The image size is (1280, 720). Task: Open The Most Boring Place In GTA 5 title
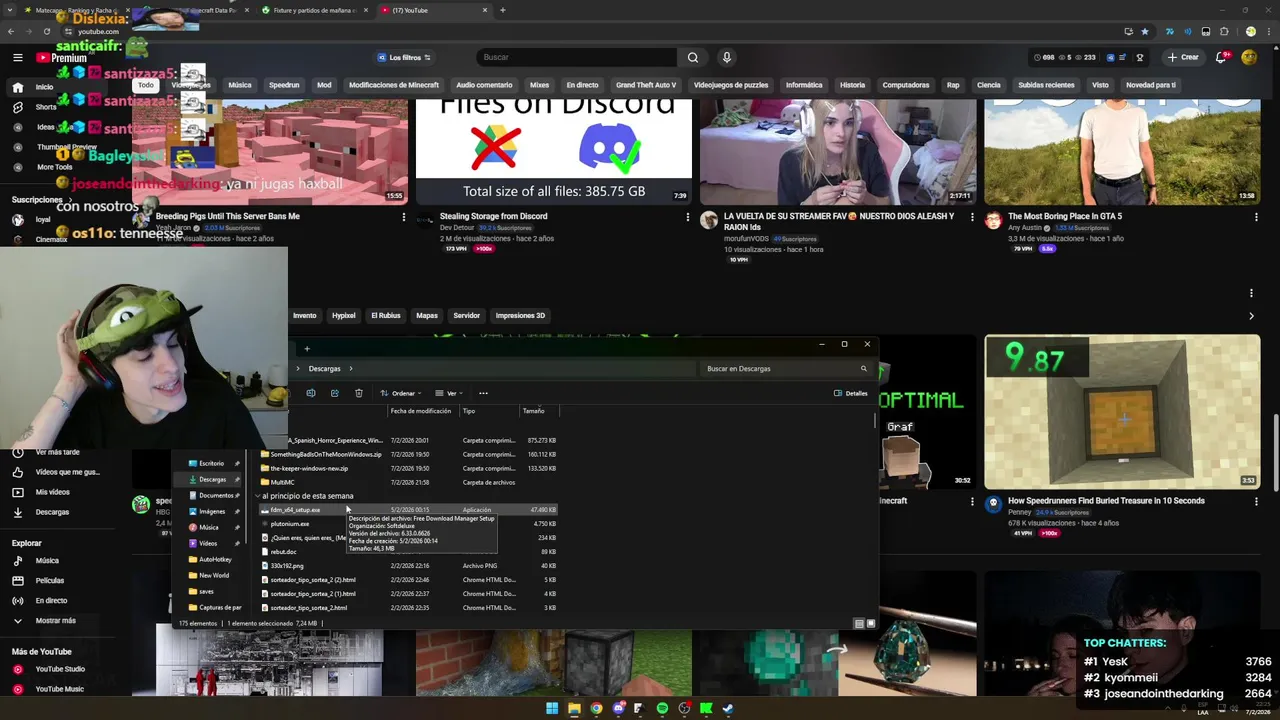(x=1065, y=216)
